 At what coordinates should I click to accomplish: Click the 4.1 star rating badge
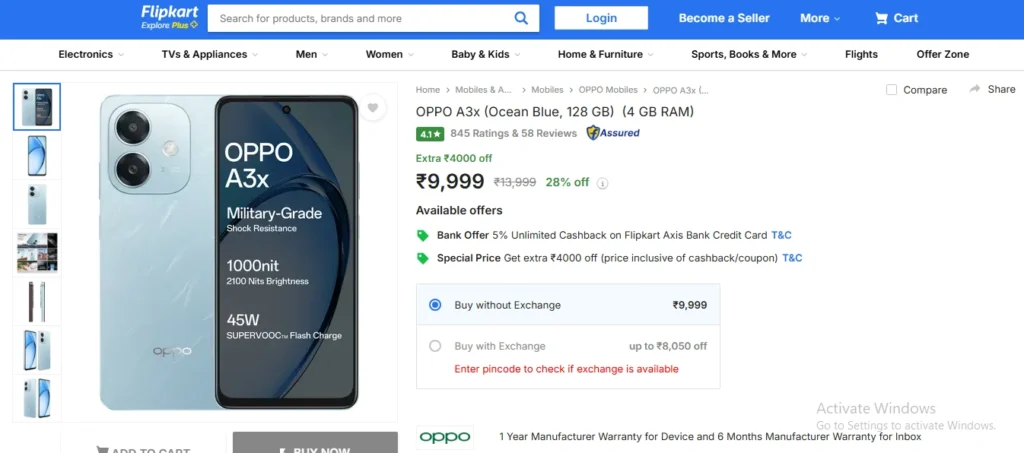pos(430,134)
